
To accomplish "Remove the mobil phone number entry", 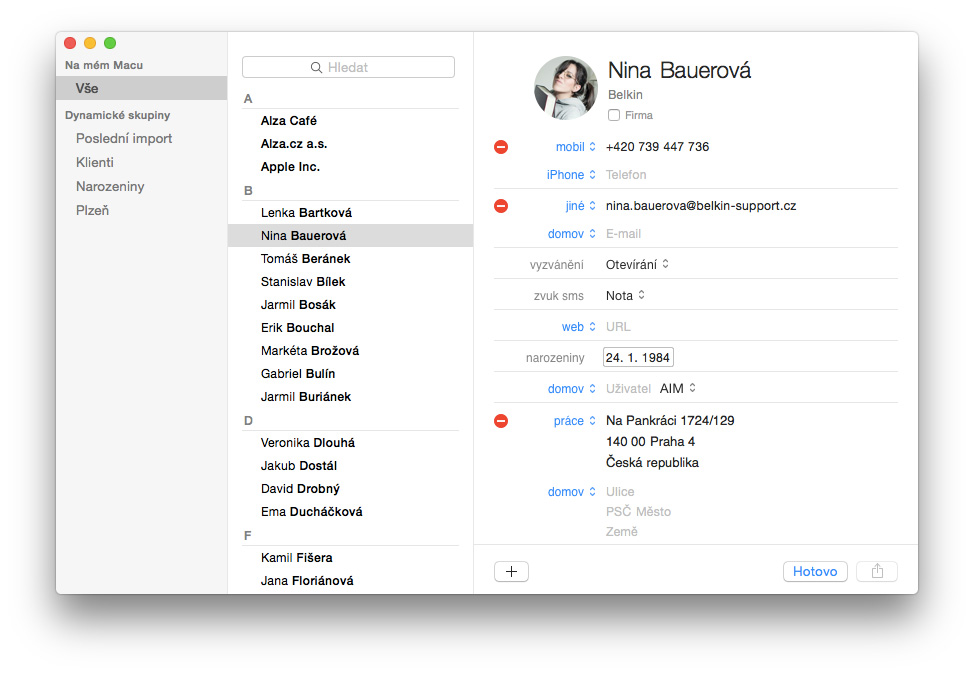I will [x=501, y=147].
